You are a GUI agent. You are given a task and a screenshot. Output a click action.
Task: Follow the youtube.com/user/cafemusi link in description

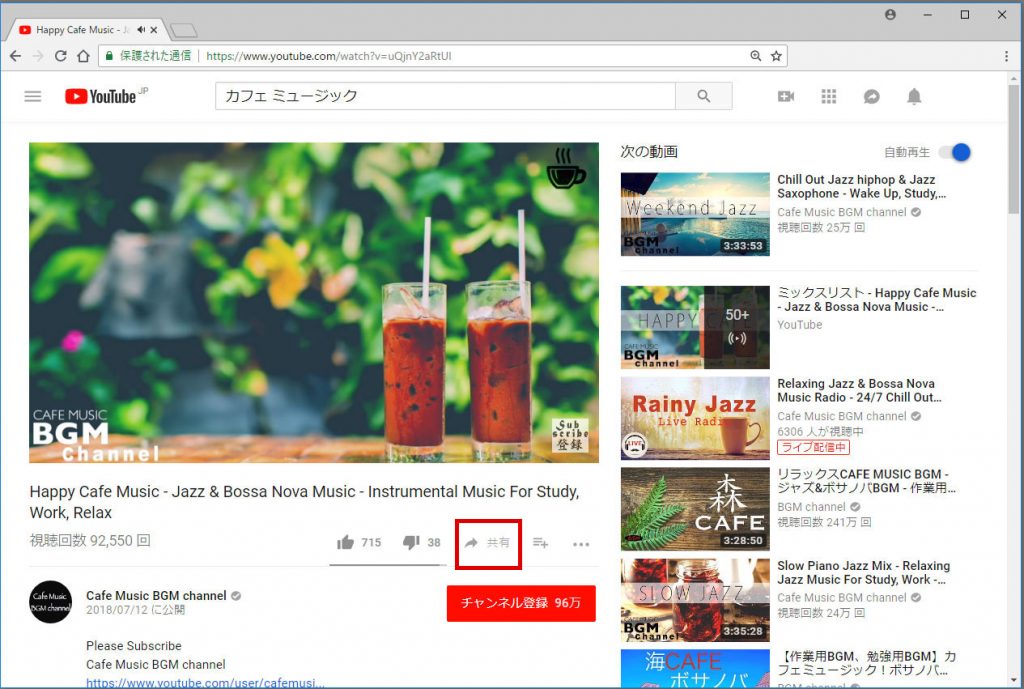[205, 683]
